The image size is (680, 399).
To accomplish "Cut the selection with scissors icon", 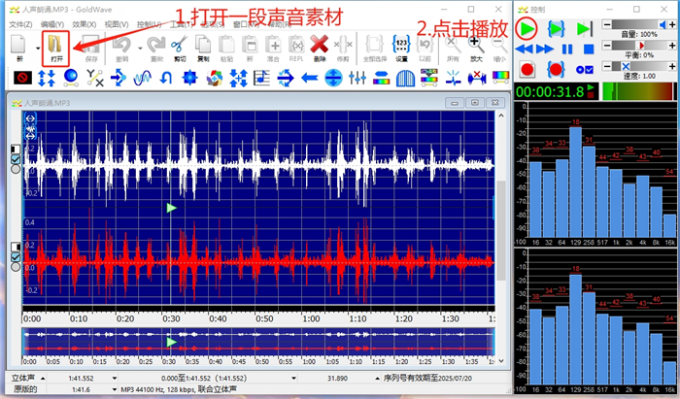I will pos(179,48).
